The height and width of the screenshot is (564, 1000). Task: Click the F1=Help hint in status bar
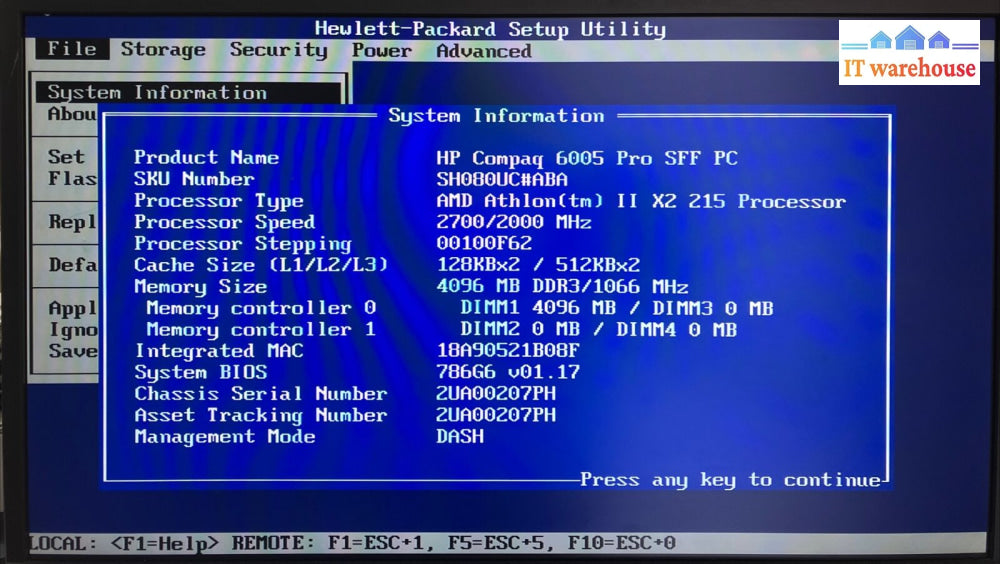coord(165,544)
